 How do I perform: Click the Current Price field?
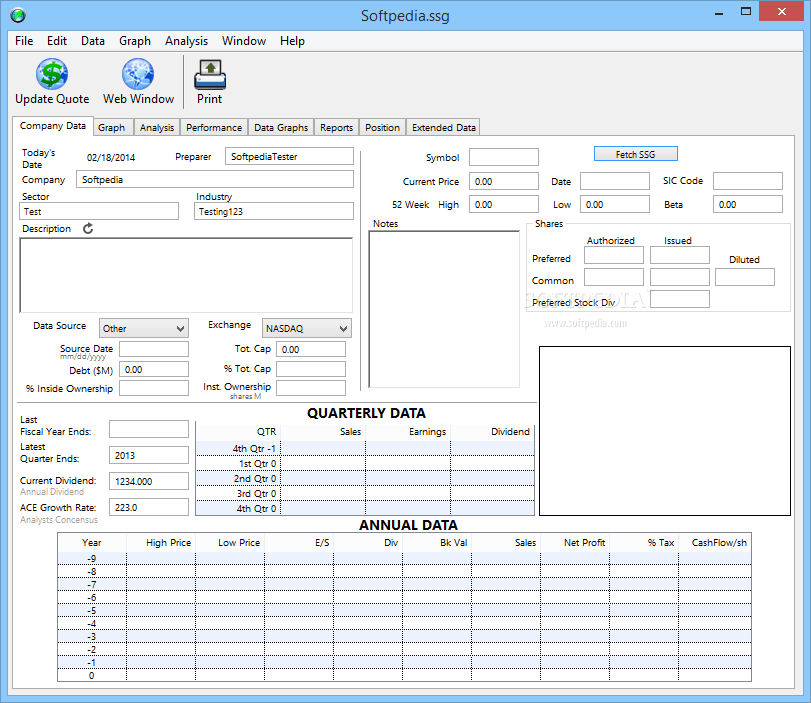pyautogui.click(x=504, y=181)
